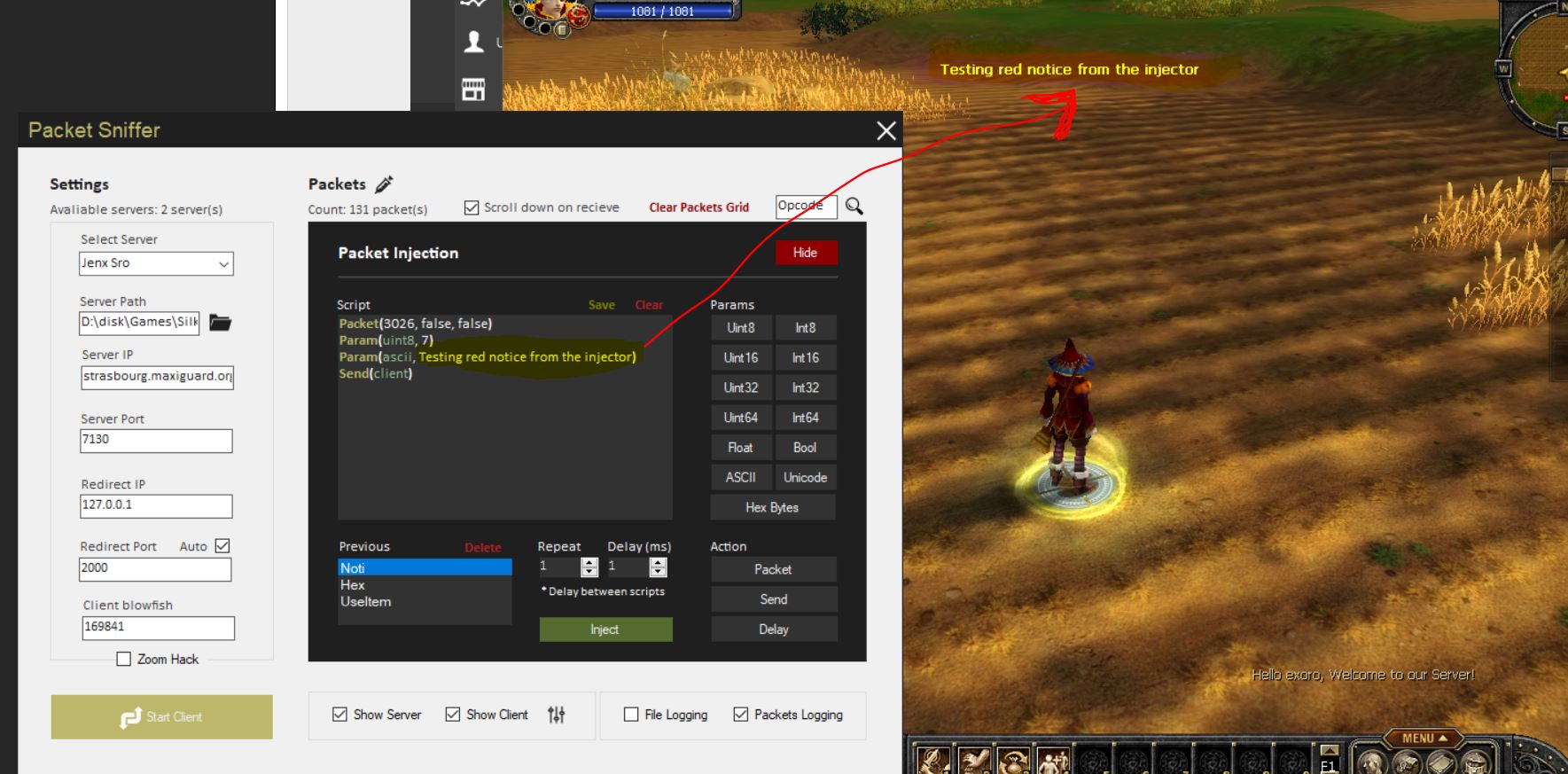Click the folder icon beside Server Path
Image resolution: width=1568 pixels, height=774 pixels.
click(220, 323)
